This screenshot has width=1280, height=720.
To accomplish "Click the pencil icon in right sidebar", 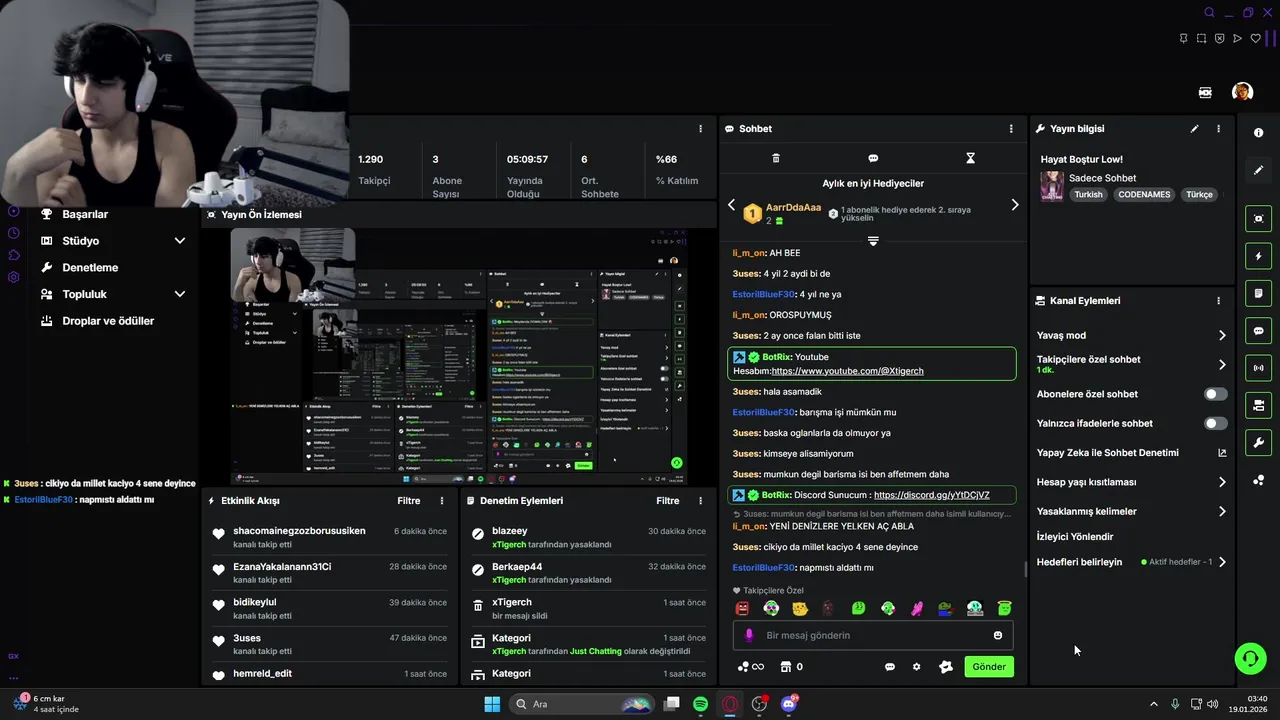I will [1258, 170].
